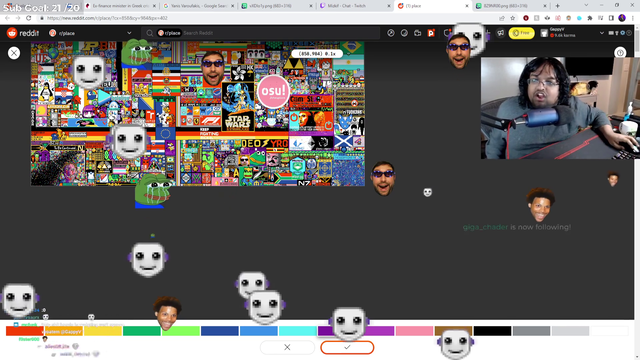
Task: Select the dark blue color swatch
Action: 220,331
